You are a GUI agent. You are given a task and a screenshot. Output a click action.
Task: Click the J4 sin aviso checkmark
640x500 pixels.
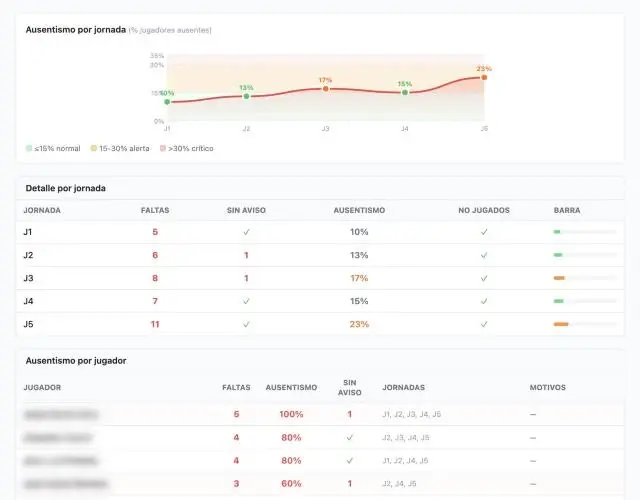246,301
